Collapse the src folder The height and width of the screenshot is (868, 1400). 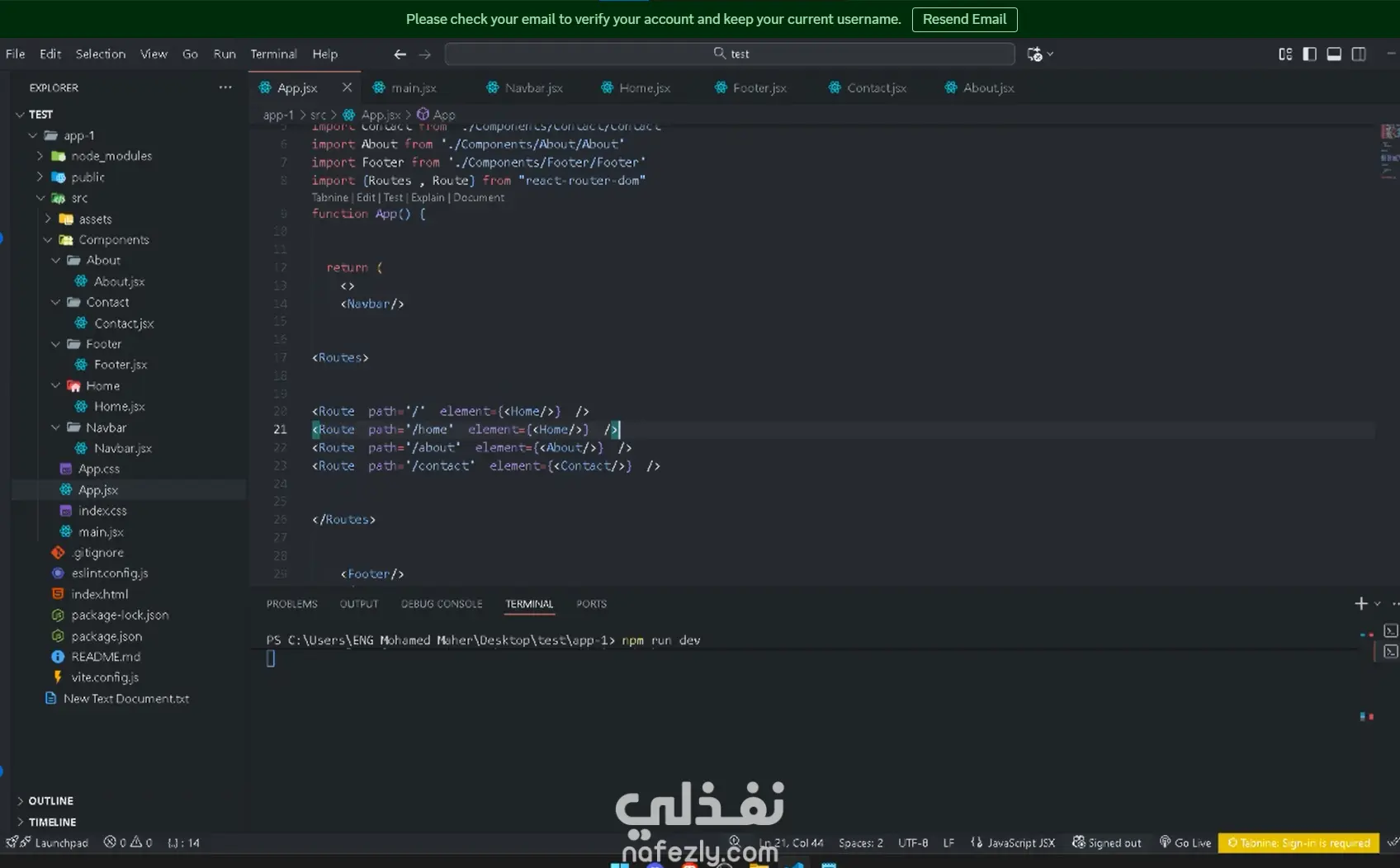(x=40, y=198)
